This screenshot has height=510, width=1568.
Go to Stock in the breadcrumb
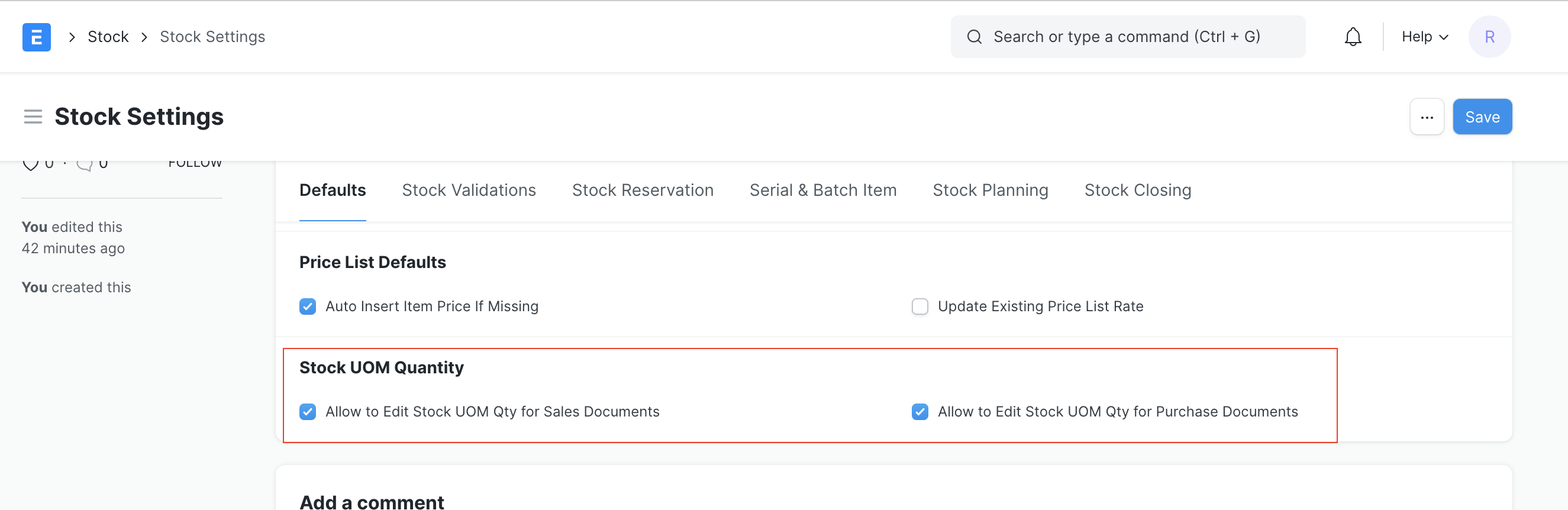click(108, 37)
